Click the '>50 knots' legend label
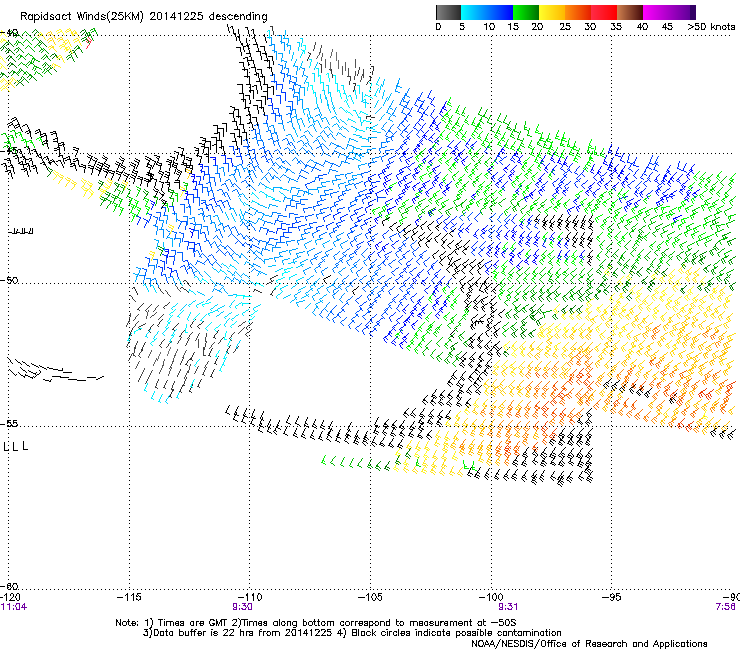 point(711,27)
